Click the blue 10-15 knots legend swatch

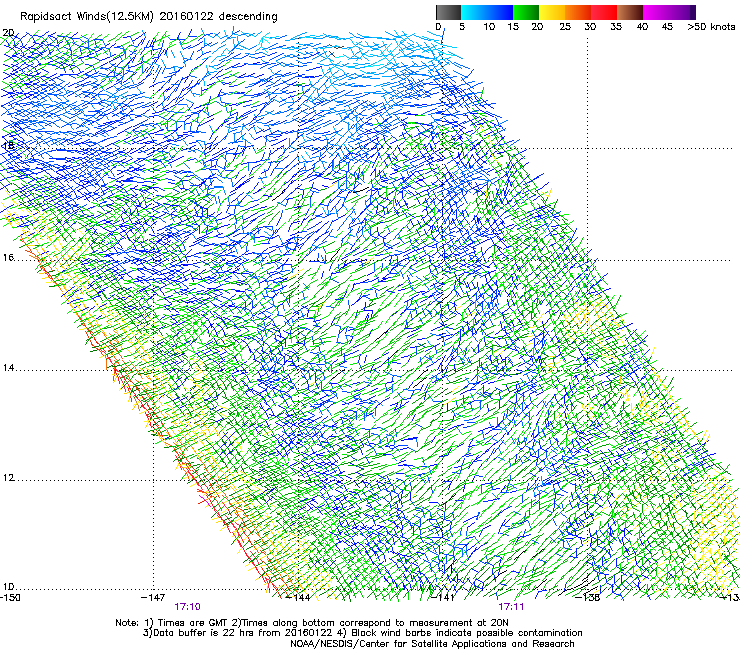500,12
